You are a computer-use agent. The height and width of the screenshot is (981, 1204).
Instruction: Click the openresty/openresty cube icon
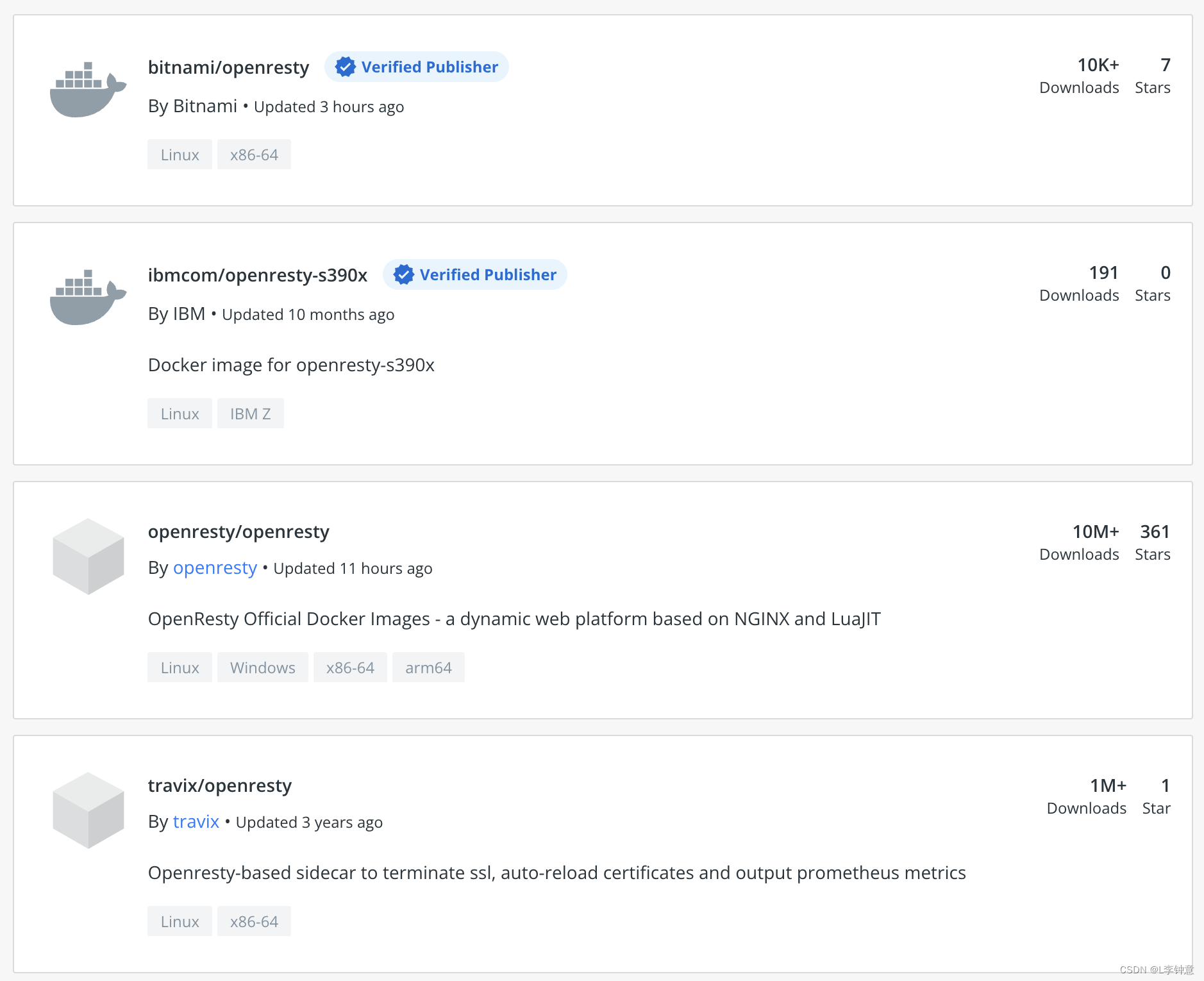click(88, 557)
